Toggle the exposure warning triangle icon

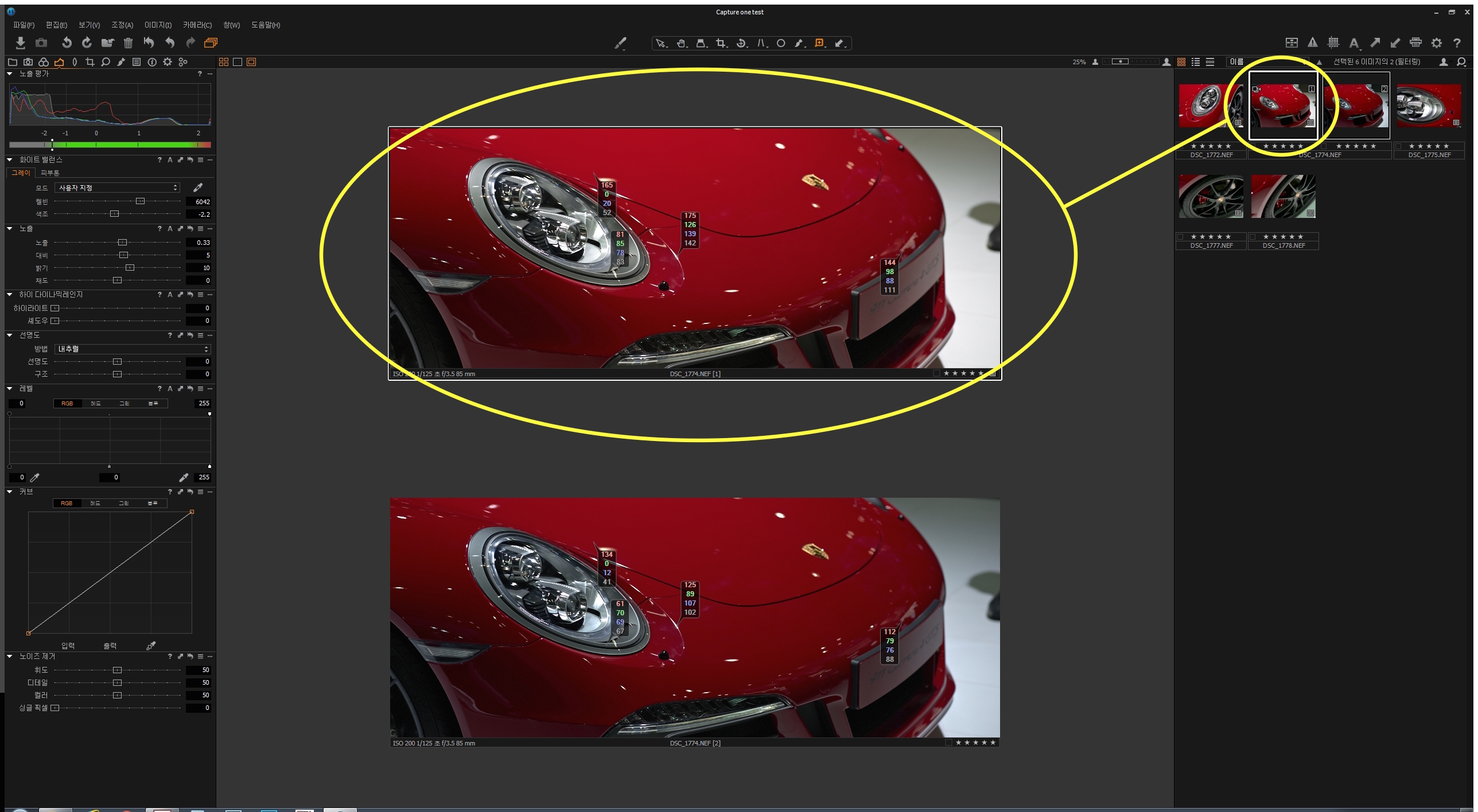pos(1312,42)
